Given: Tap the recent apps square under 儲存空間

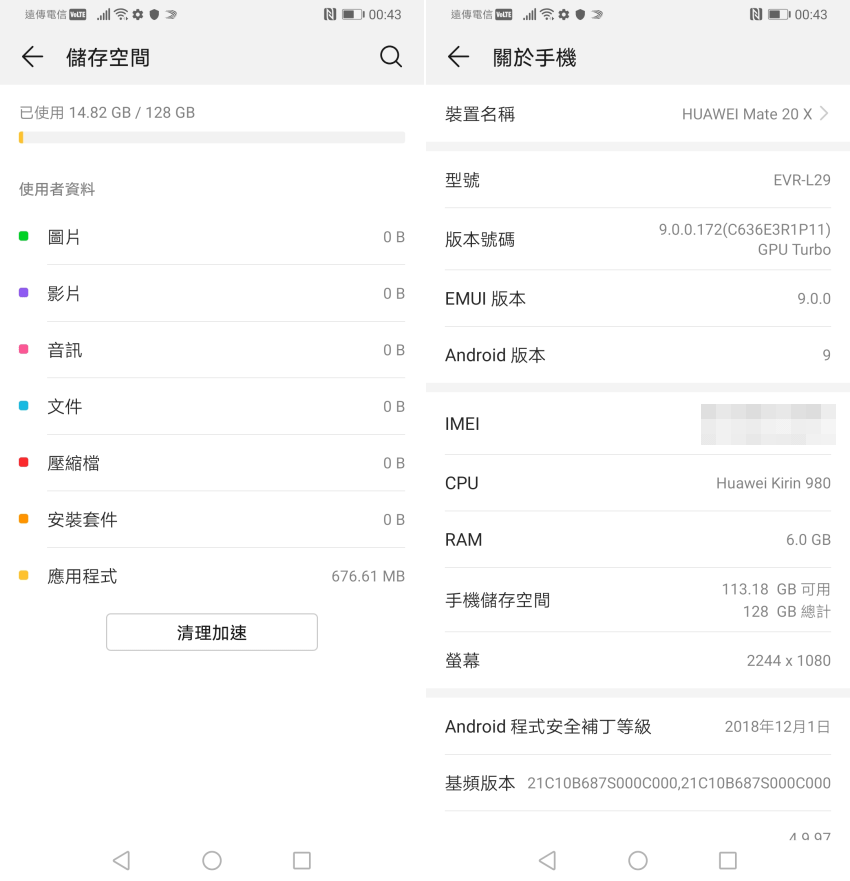Looking at the screenshot, I should (302, 860).
